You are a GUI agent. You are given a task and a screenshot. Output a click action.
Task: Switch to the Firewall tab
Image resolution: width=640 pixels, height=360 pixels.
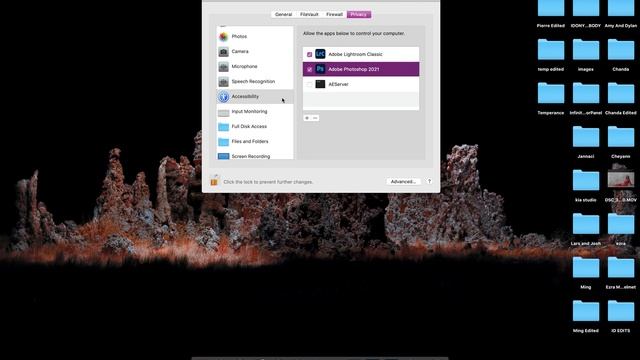pos(334,14)
